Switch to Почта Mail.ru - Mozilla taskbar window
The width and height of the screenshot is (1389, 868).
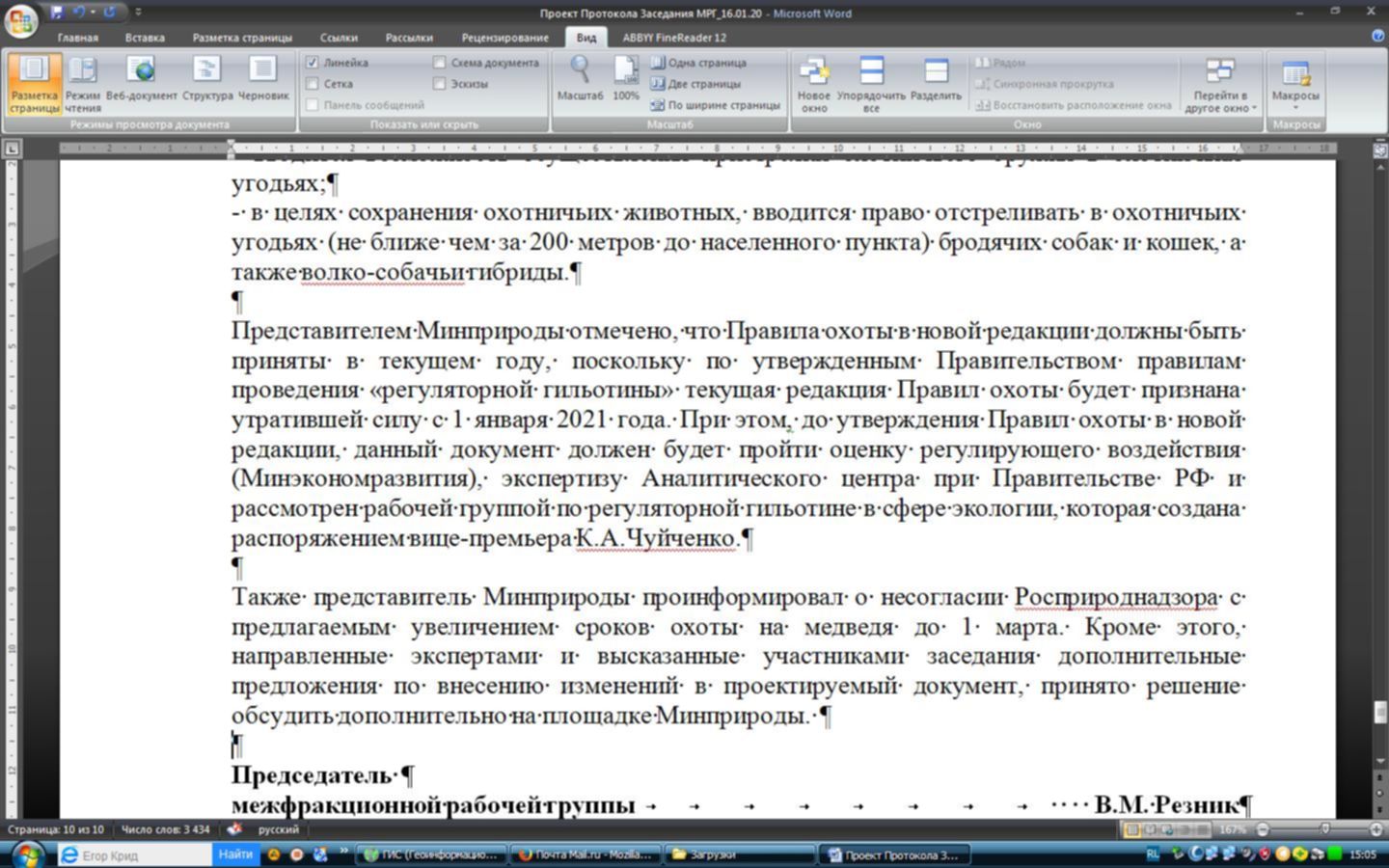(x=586, y=854)
